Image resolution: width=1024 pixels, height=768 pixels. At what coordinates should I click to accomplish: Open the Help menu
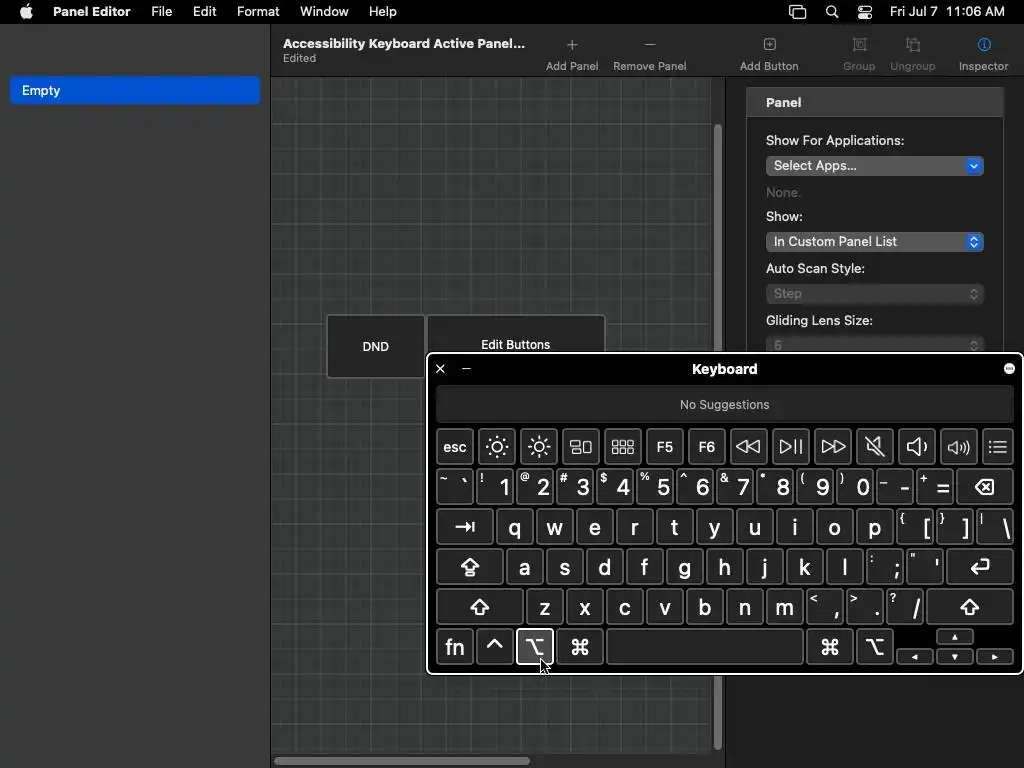point(383,12)
